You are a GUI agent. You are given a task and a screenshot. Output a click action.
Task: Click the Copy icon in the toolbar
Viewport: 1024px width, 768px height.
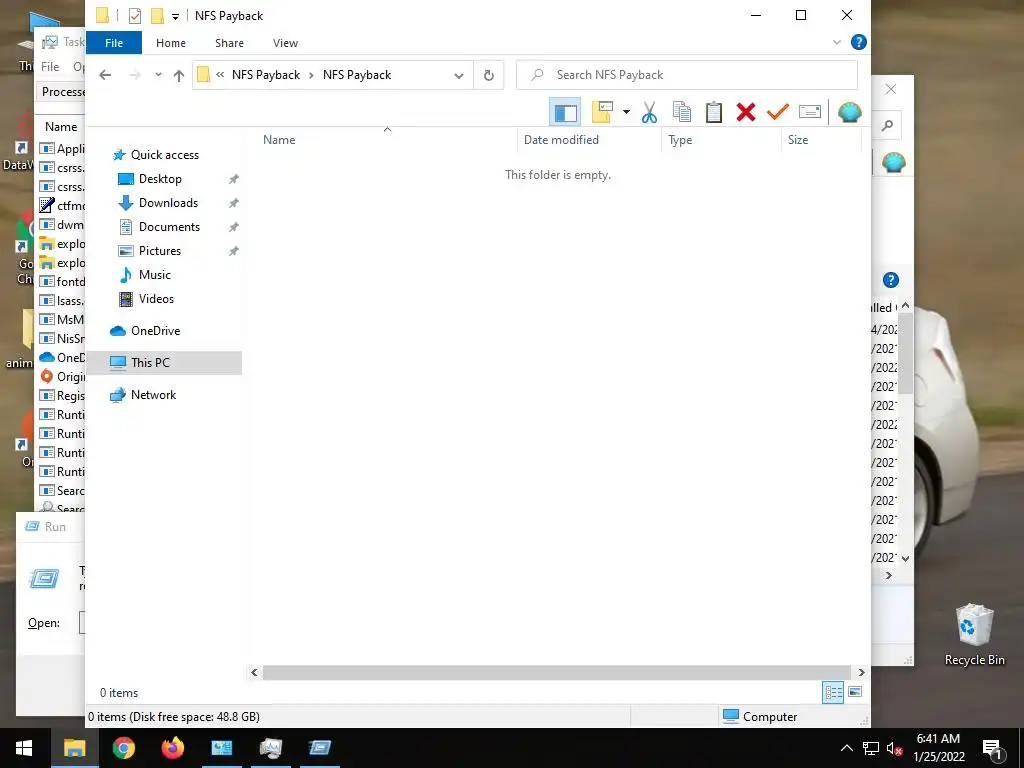coord(681,112)
